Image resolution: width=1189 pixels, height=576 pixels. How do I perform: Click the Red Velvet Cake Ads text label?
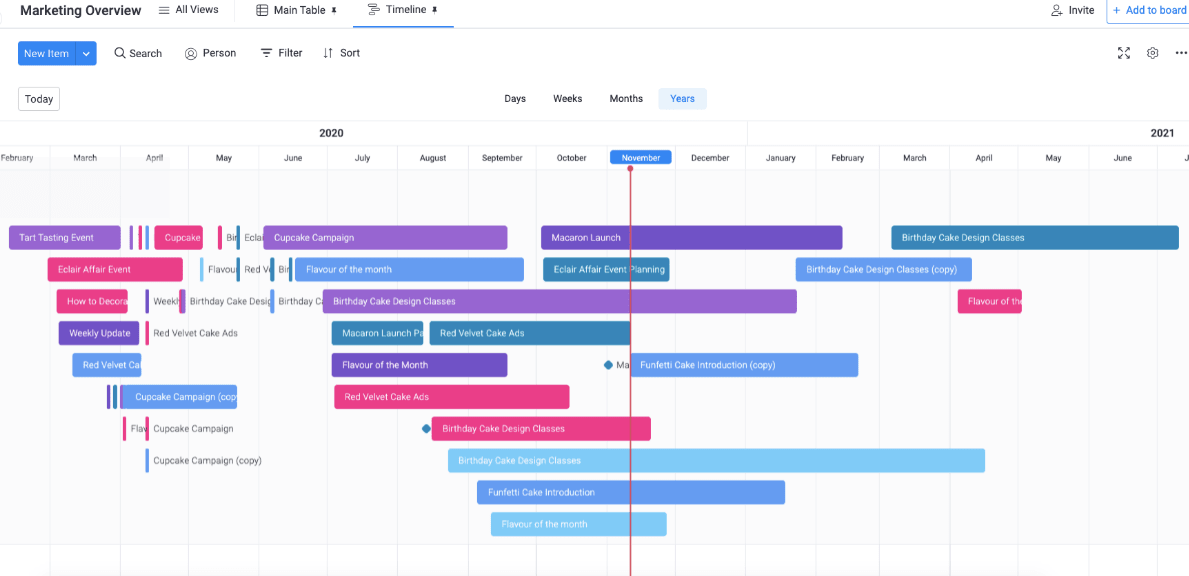(x=196, y=333)
